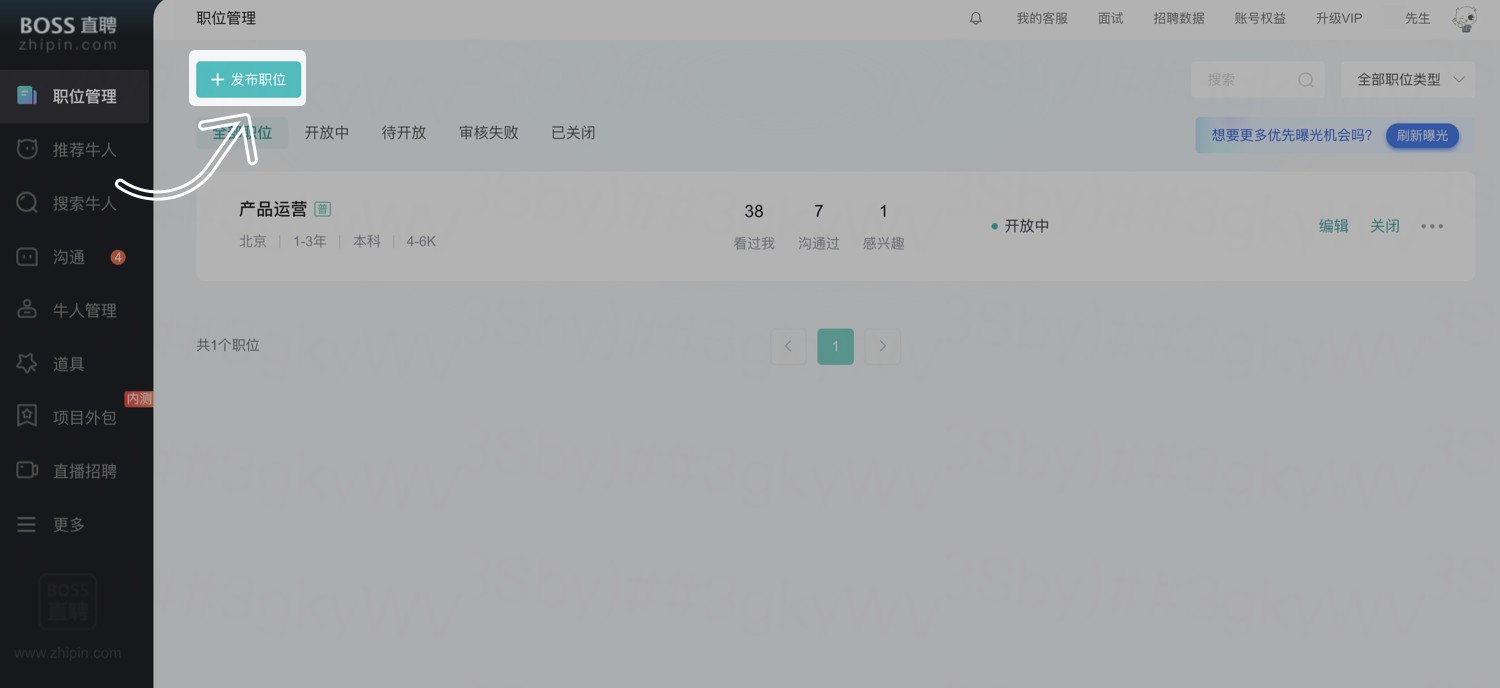Open the 沟通 messages panel
The height and width of the screenshot is (688, 1500).
click(70, 256)
